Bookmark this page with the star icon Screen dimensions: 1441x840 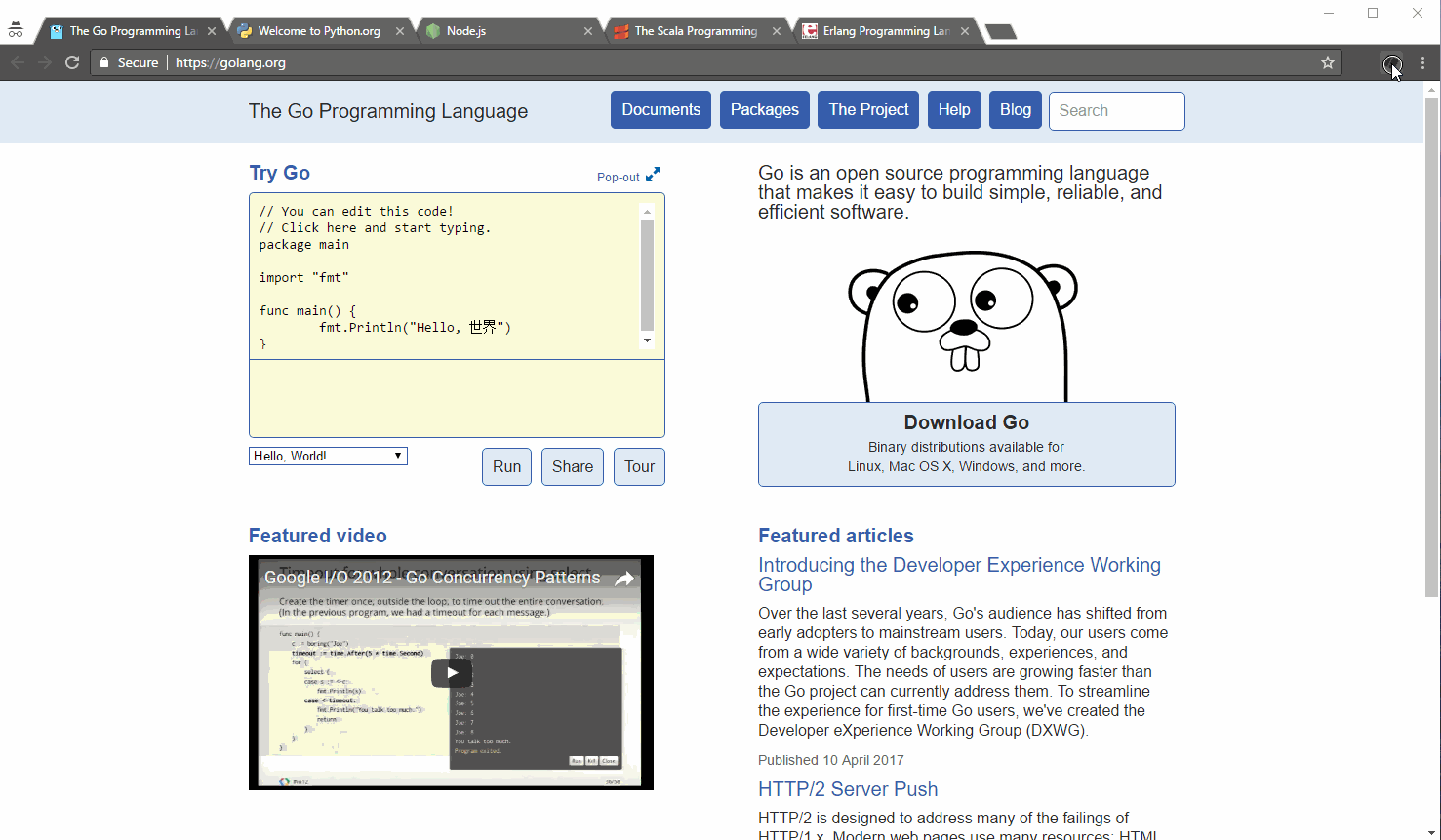(x=1328, y=62)
